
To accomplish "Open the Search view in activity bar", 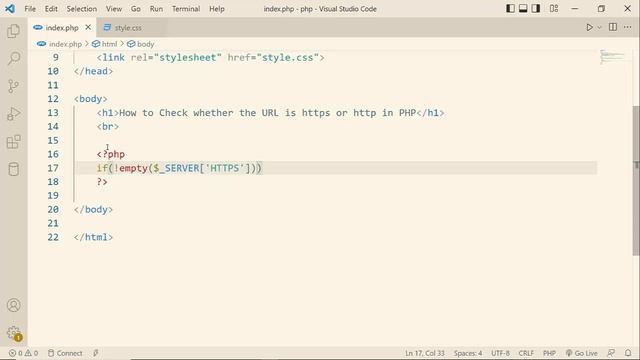I will (13, 58).
